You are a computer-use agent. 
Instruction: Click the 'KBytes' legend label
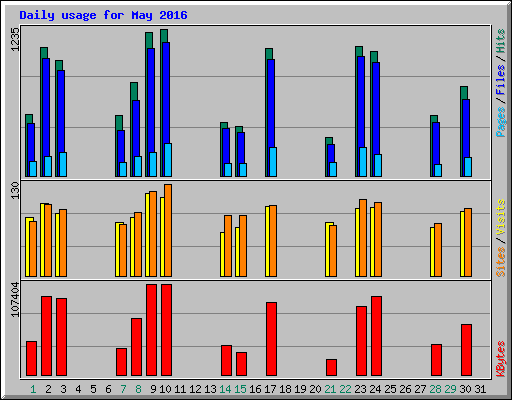click(x=501, y=359)
